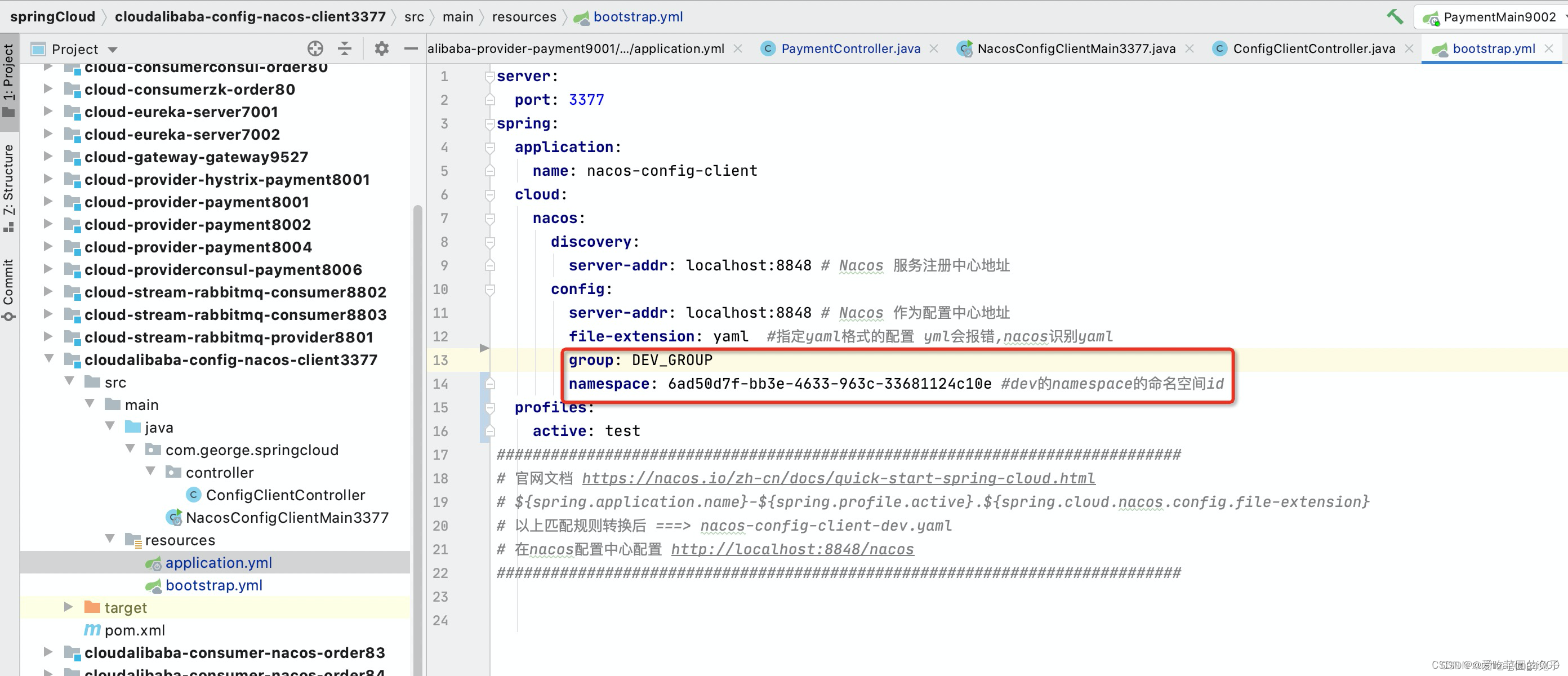Viewport: 1568px width, 676px height.
Task: Close the bootstrap.yml tab
Action: (x=1549, y=48)
